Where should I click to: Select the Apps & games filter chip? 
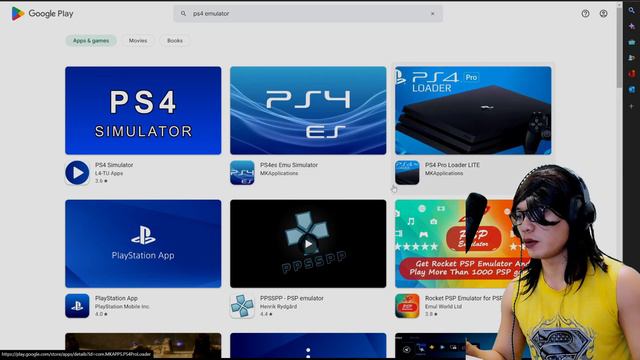tap(91, 40)
